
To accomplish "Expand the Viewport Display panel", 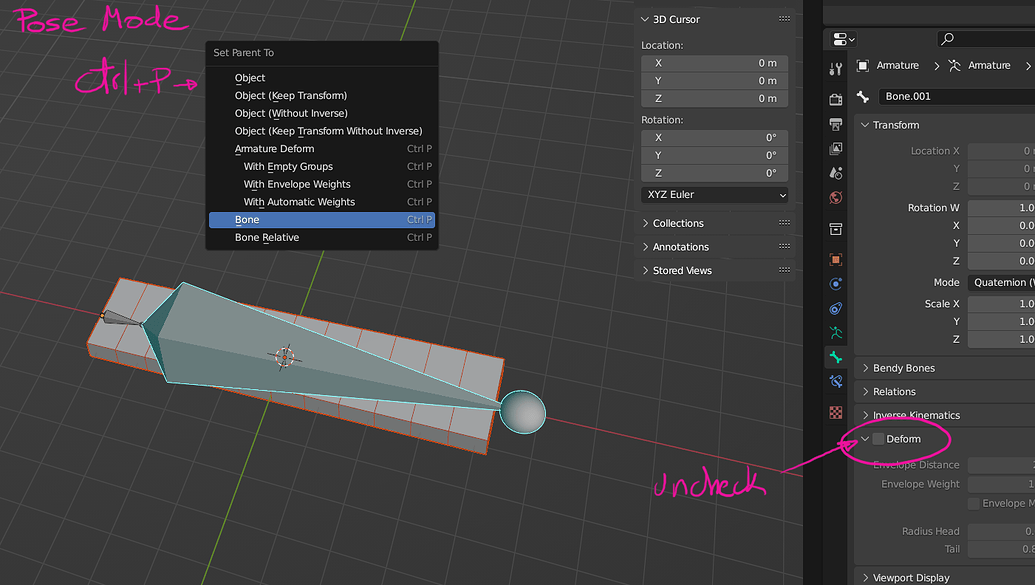I will pos(865,578).
